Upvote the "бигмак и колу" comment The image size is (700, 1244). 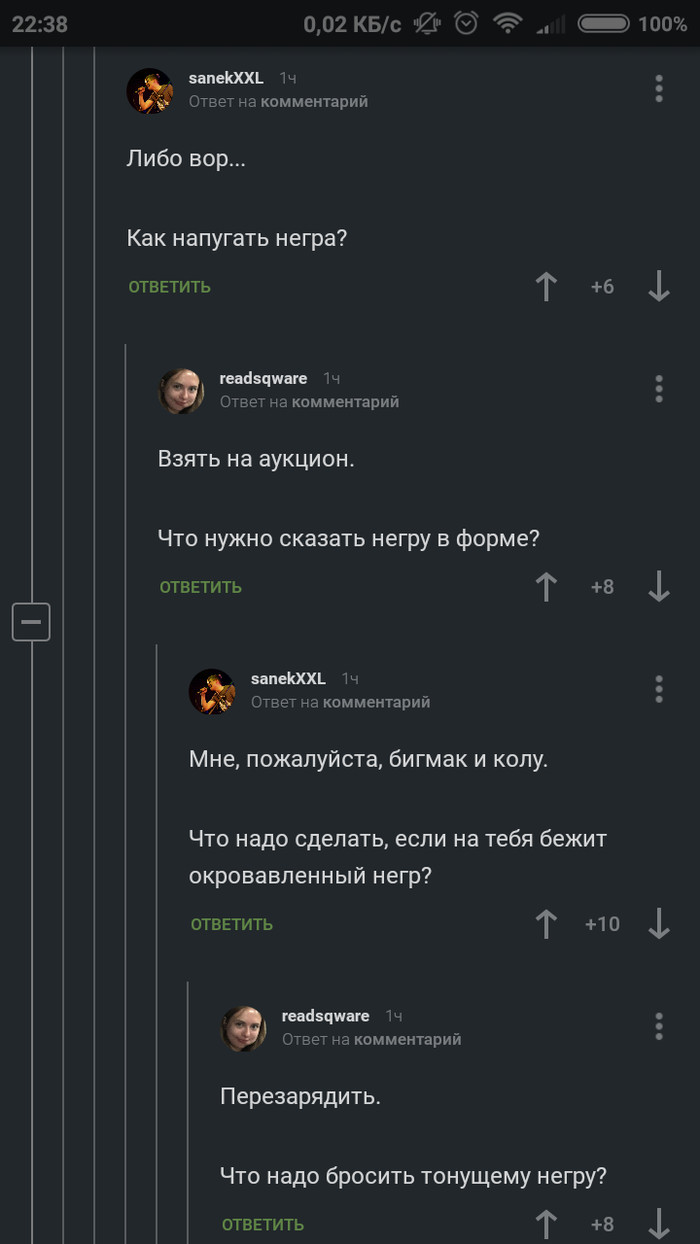(x=546, y=924)
